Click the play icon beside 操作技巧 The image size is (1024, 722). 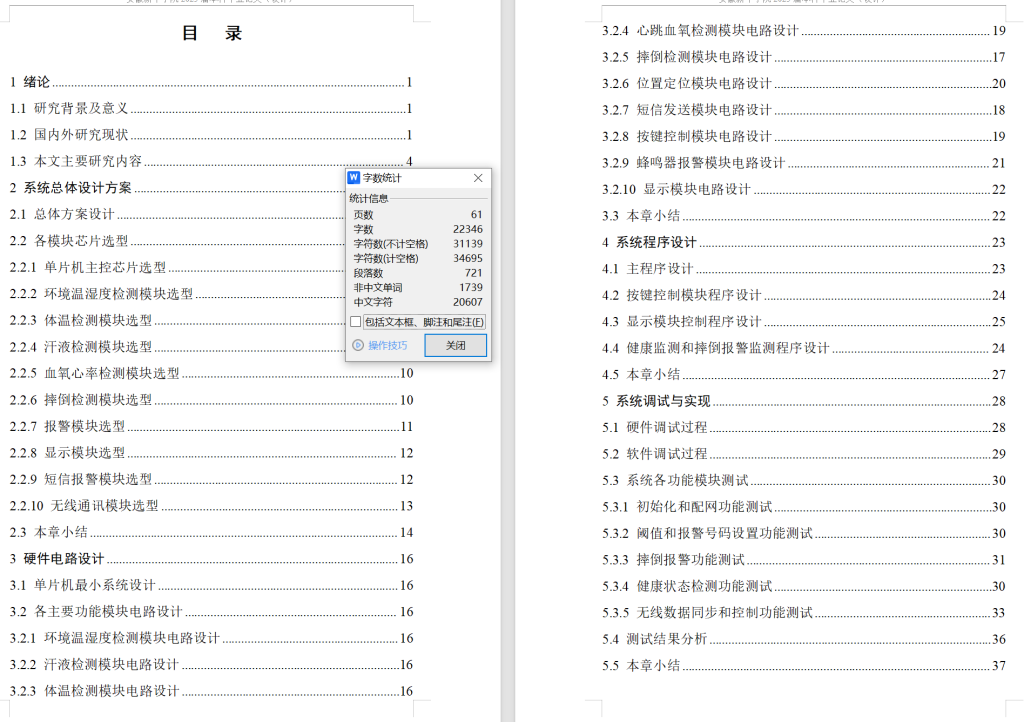(x=360, y=345)
